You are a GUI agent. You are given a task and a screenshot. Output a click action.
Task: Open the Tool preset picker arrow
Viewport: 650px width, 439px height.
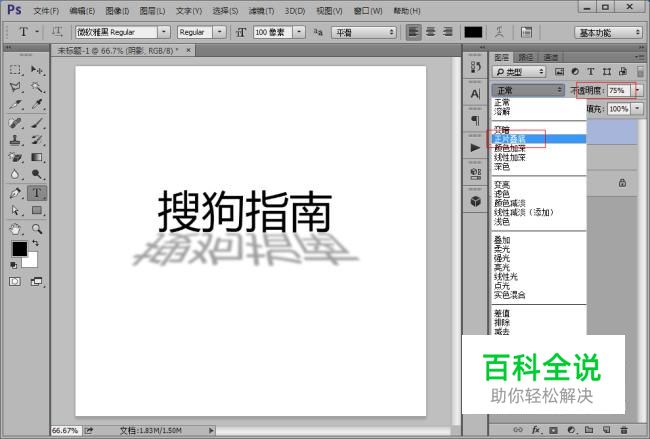tap(37, 32)
